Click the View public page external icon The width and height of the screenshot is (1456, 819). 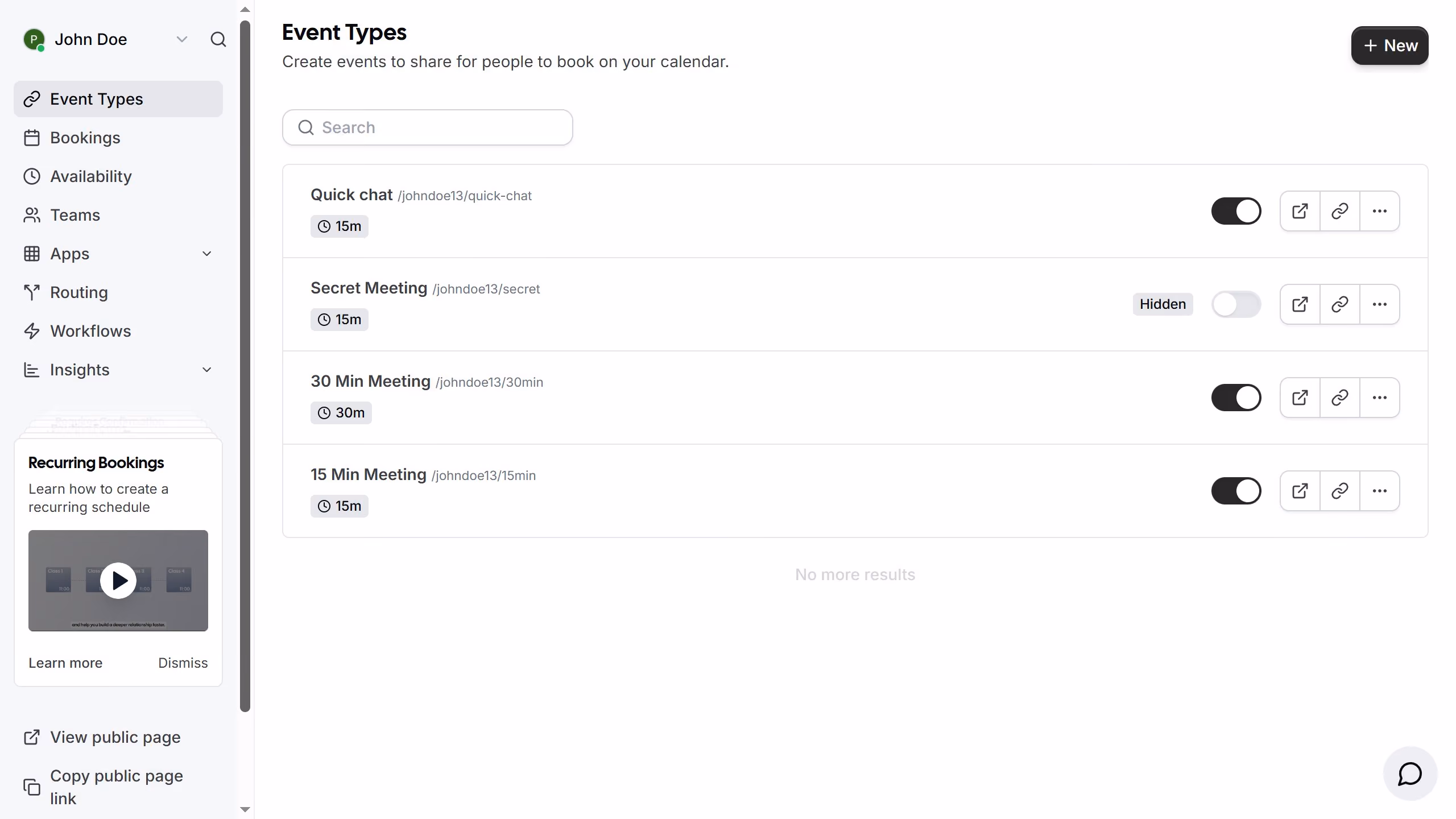coord(32,737)
